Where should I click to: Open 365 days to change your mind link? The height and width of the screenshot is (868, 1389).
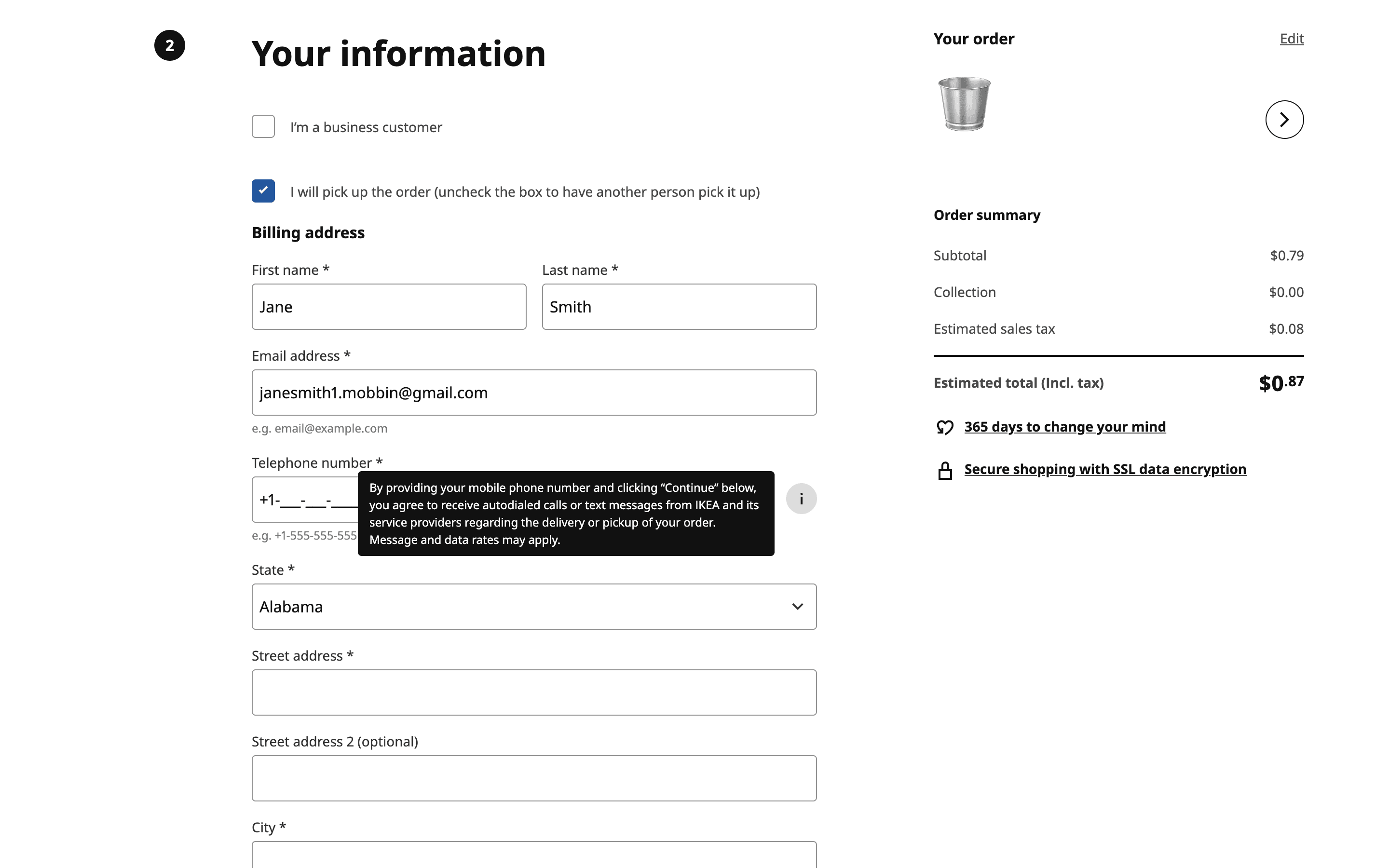pyautogui.click(x=1064, y=427)
